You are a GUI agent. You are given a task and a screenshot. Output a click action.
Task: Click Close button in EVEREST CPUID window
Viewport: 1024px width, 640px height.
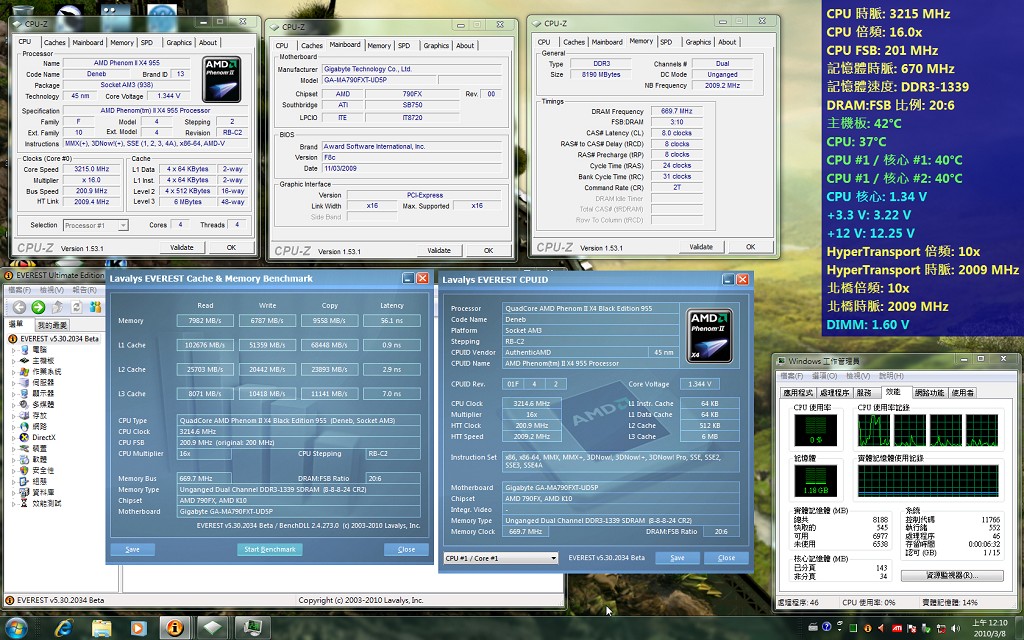tap(726, 558)
